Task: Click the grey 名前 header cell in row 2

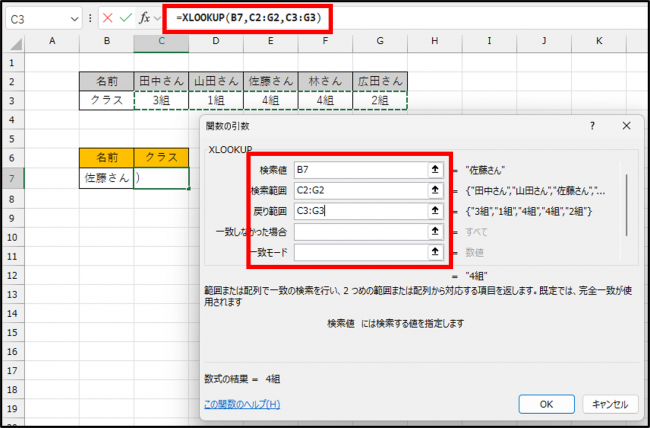Action: click(107, 81)
